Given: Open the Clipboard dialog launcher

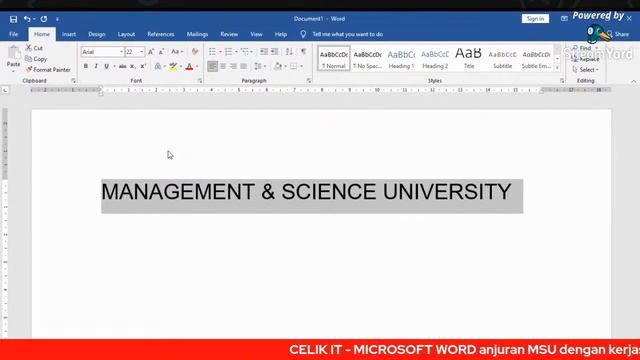Looking at the screenshot, I should click(x=73, y=81).
